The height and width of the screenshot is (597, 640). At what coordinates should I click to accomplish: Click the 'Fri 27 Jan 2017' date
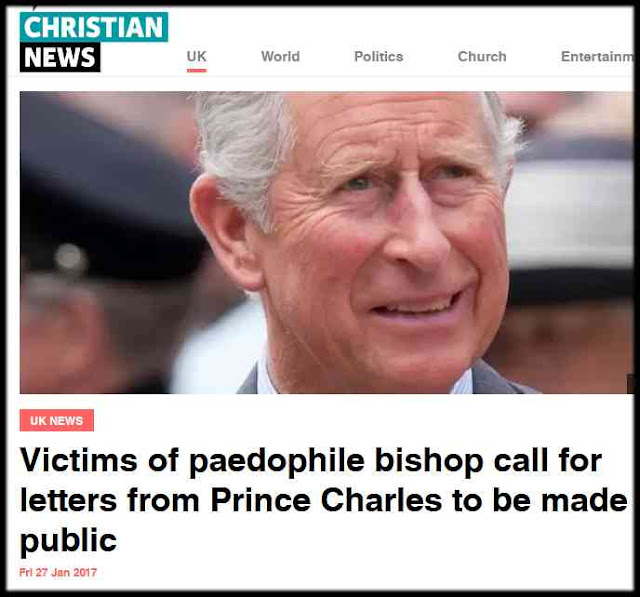click(58, 573)
